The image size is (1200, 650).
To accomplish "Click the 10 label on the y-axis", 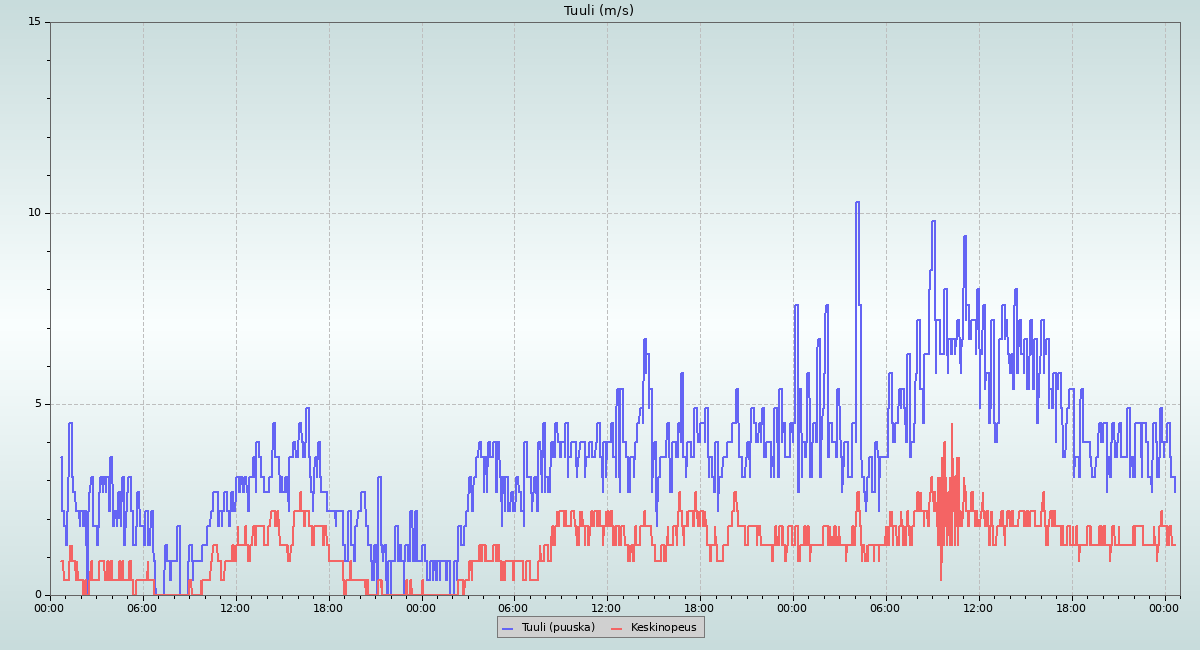I will [x=34, y=213].
